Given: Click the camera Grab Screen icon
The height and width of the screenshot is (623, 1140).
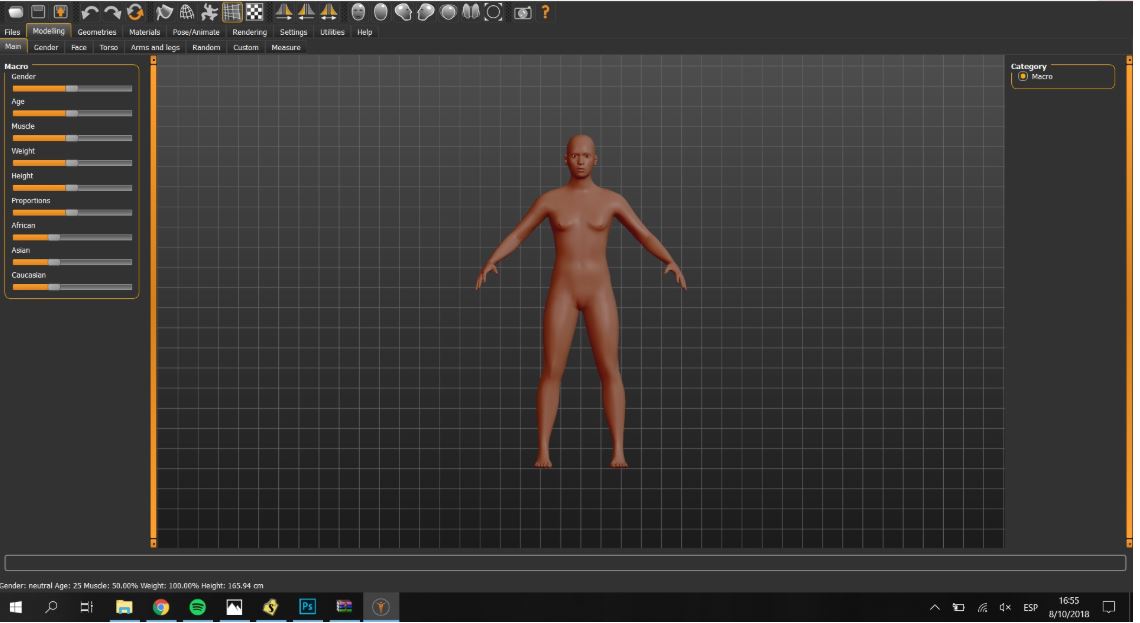Looking at the screenshot, I should point(521,13).
